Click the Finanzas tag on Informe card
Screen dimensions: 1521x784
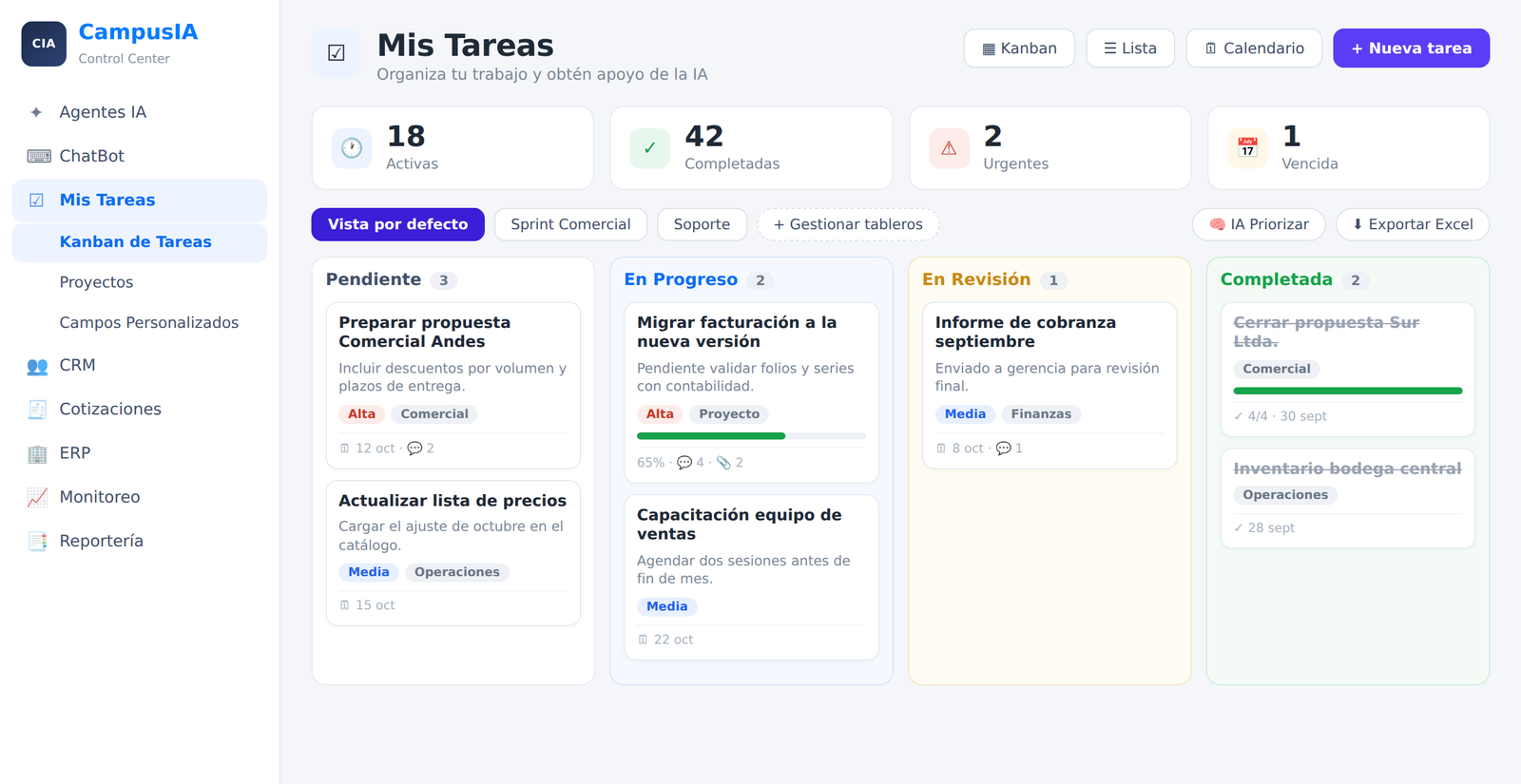[x=1041, y=414]
